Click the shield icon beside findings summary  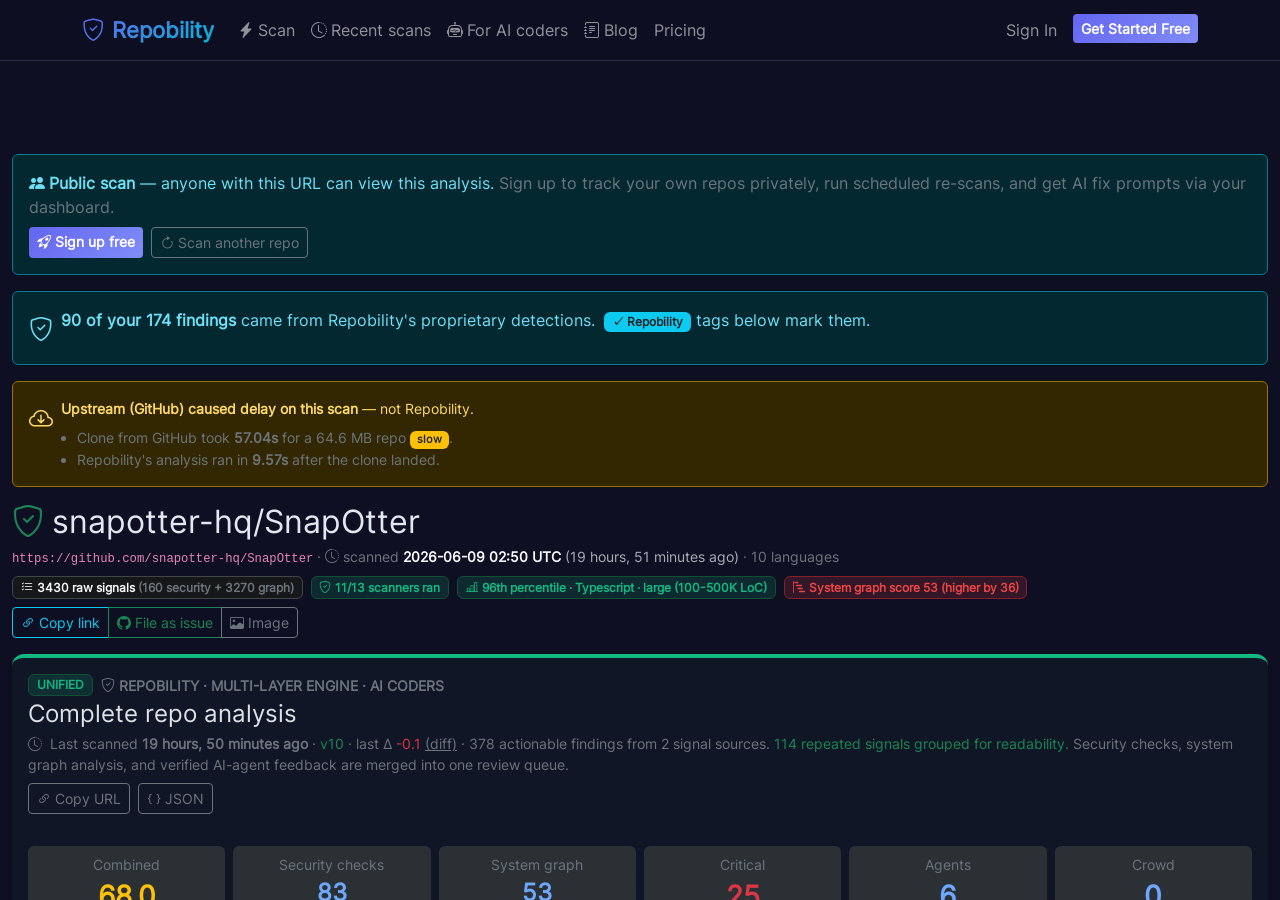[41, 329]
